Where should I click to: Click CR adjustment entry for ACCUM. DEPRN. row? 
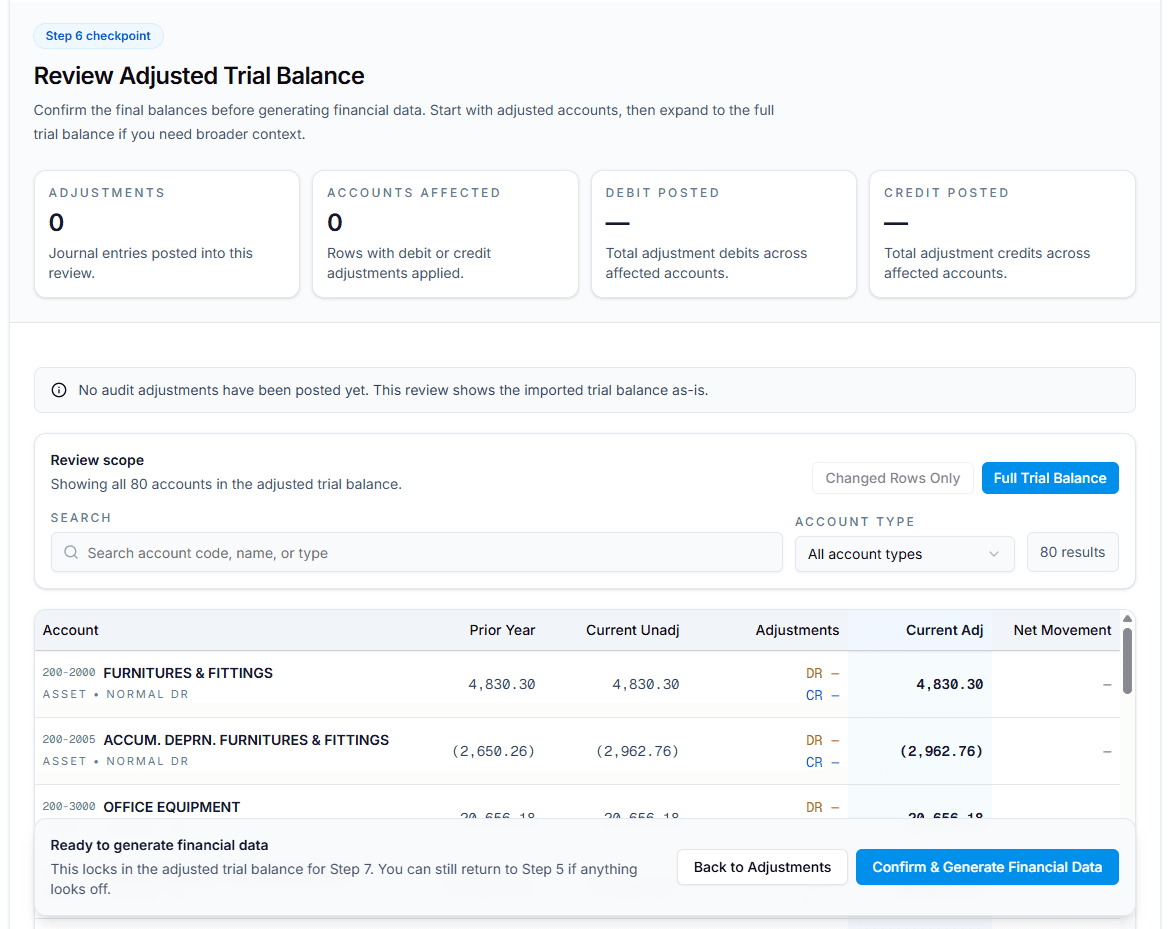pyautogui.click(x=822, y=762)
